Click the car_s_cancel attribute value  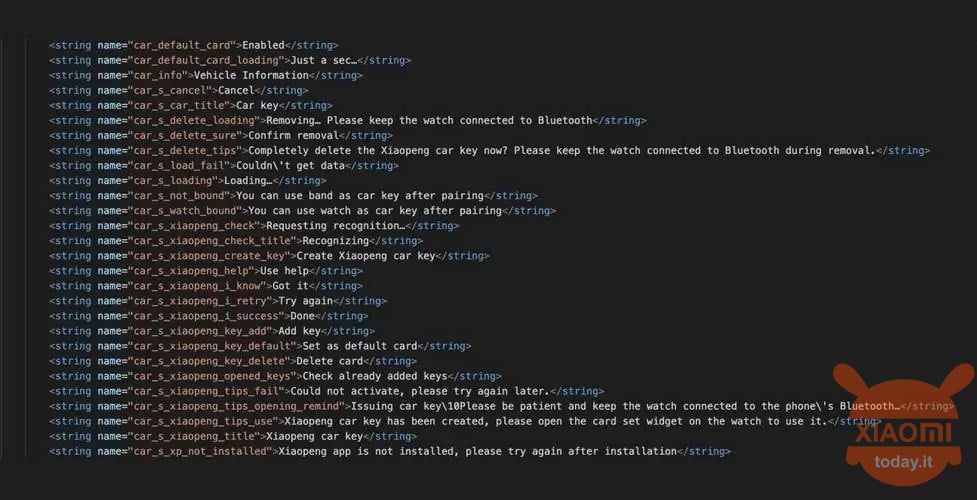coord(169,90)
